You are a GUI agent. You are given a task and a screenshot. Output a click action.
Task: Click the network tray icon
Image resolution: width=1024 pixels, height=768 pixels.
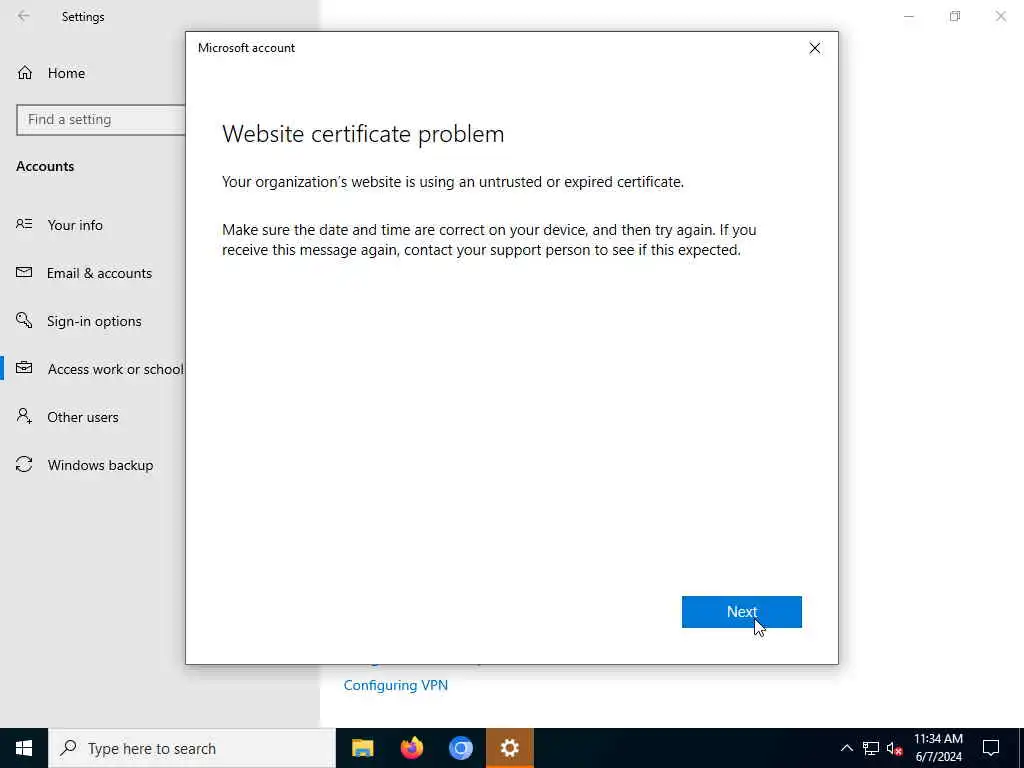coord(871,748)
